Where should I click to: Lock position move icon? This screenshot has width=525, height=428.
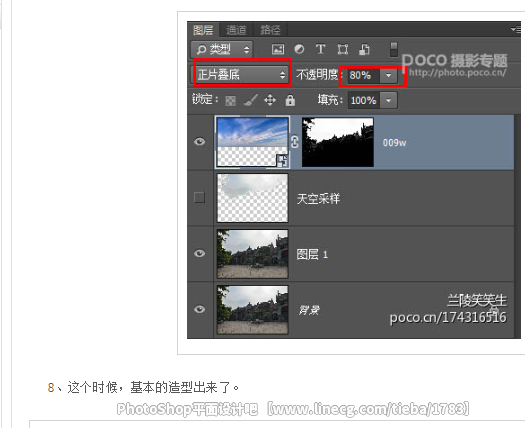pyautogui.click(x=270, y=100)
